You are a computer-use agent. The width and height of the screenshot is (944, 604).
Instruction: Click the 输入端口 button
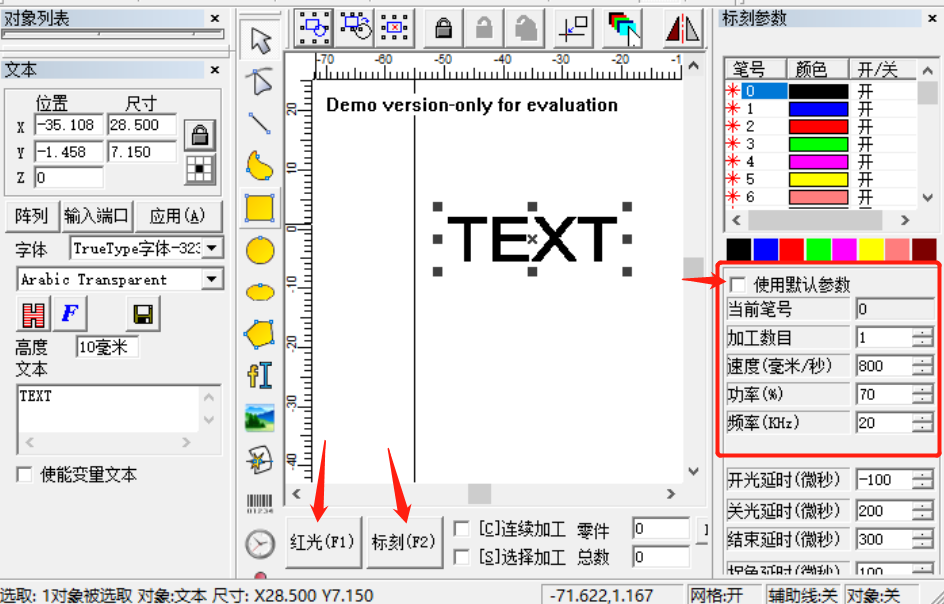click(x=96, y=216)
